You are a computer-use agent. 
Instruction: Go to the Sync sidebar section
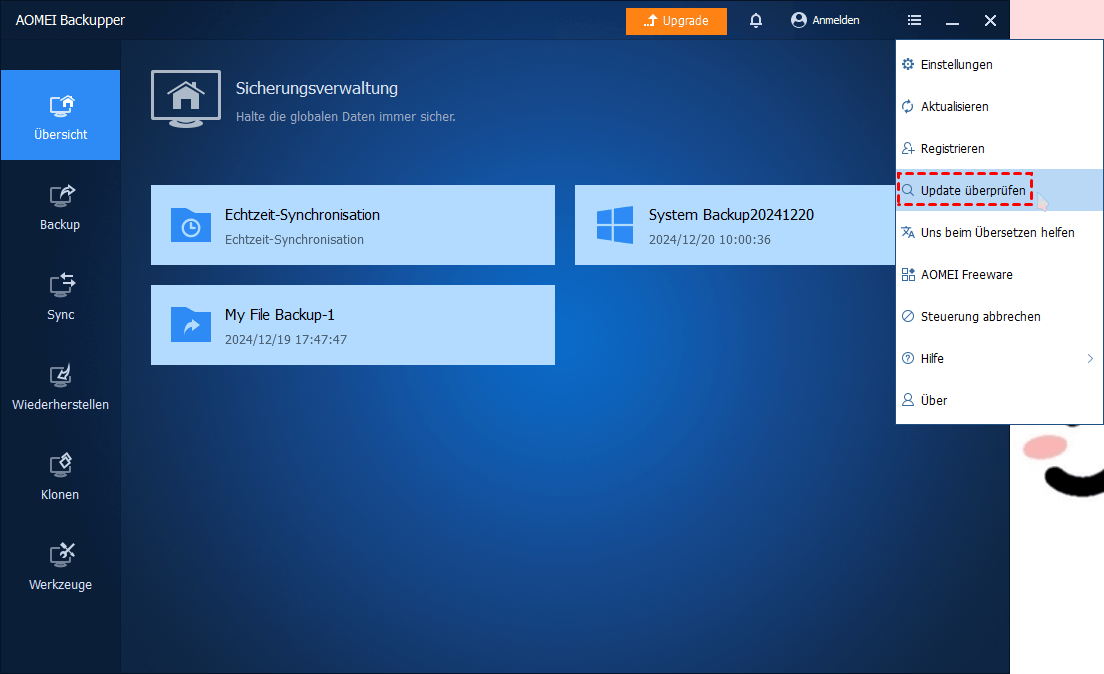click(61, 297)
